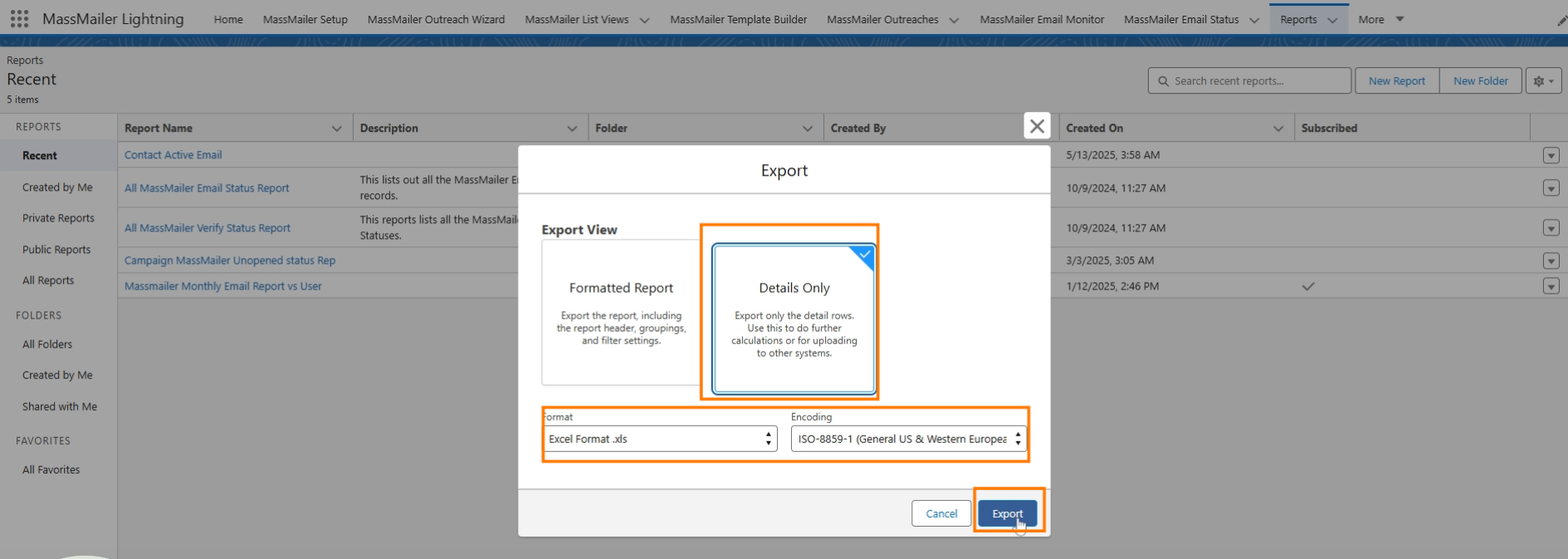Select All Reports in sidebar
The width and height of the screenshot is (1568, 559).
pyautogui.click(x=48, y=280)
